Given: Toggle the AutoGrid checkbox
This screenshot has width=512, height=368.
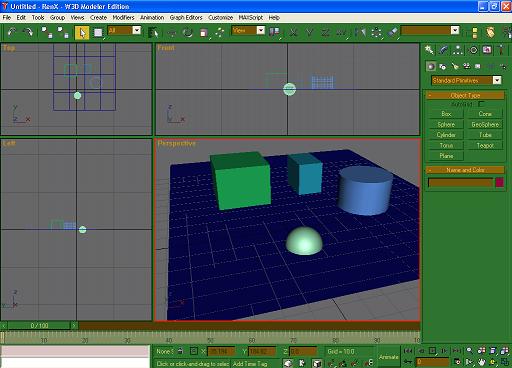Looking at the screenshot, I should [x=481, y=104].
